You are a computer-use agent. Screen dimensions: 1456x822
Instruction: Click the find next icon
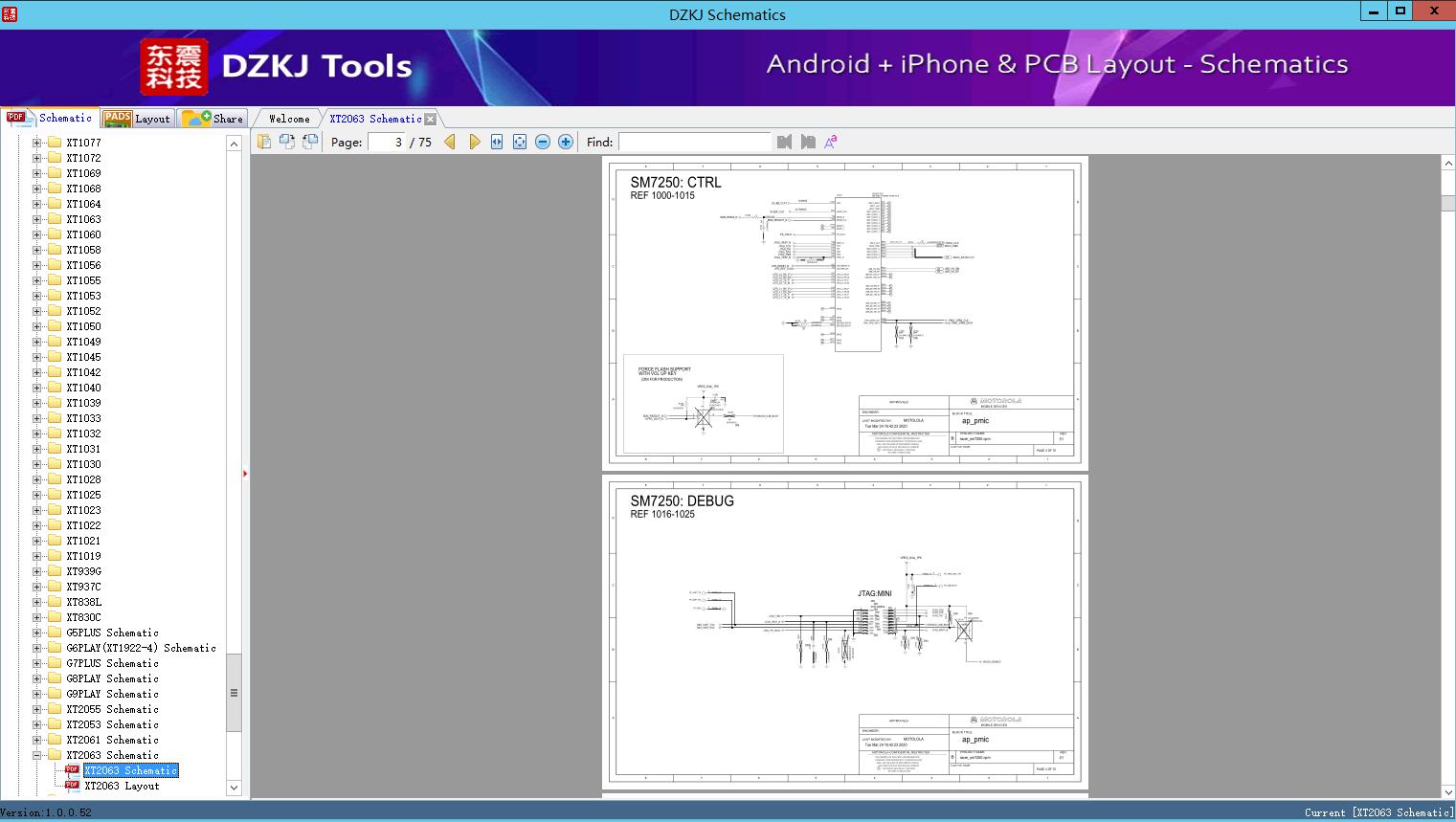click(808, 142)
